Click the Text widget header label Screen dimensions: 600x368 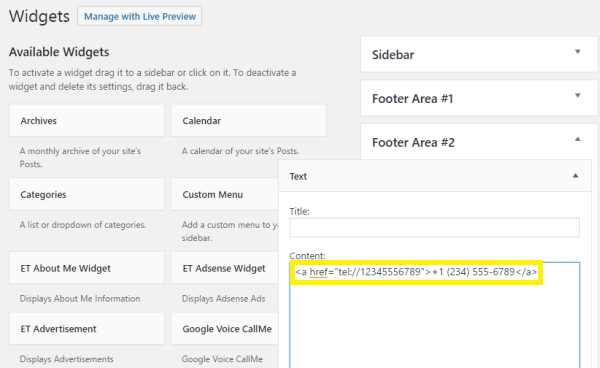click(298, 176)
